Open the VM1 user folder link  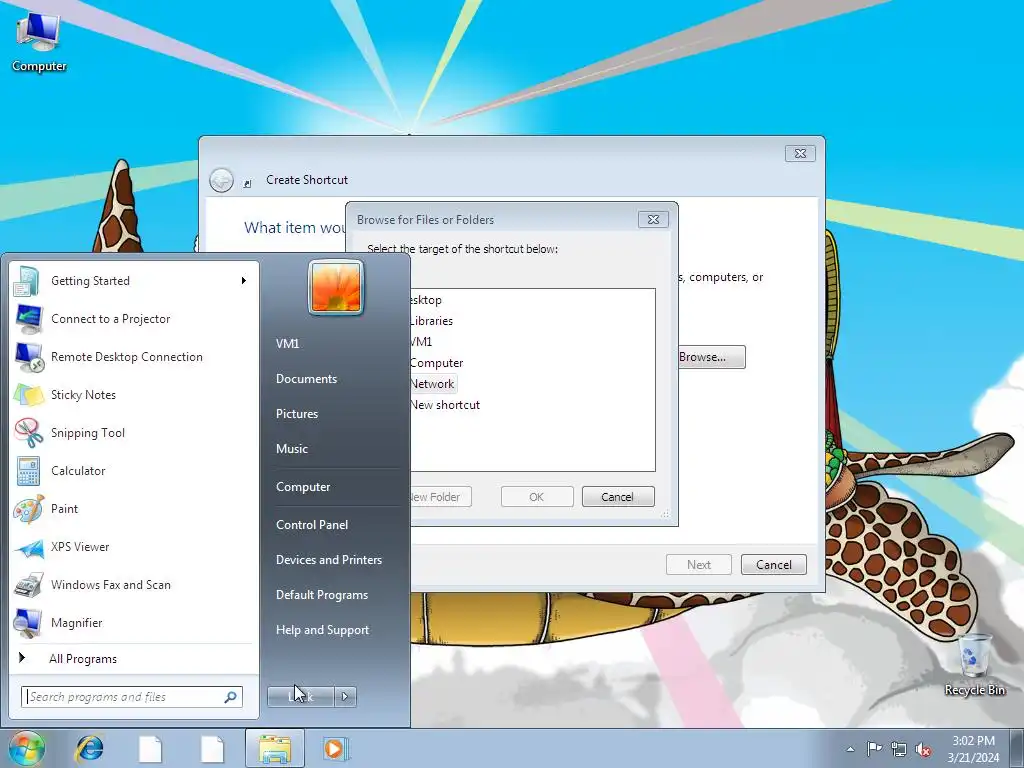pyautogui.click(x=287, y=344)
